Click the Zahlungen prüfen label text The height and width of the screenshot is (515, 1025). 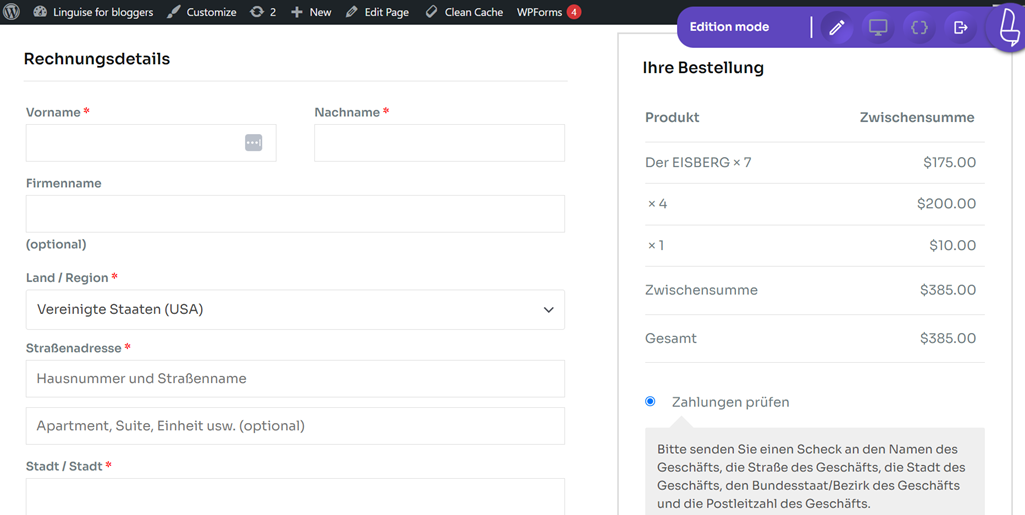pyautogui.click(x=730, y=402)
